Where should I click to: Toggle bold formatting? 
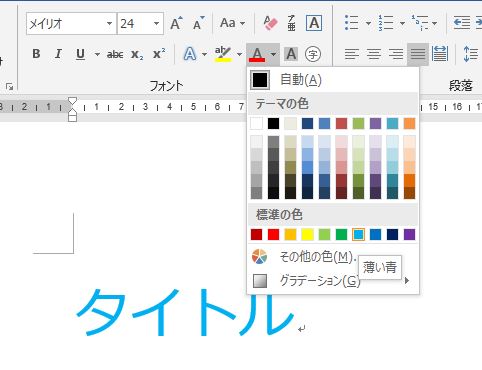(x=36, y=54)
